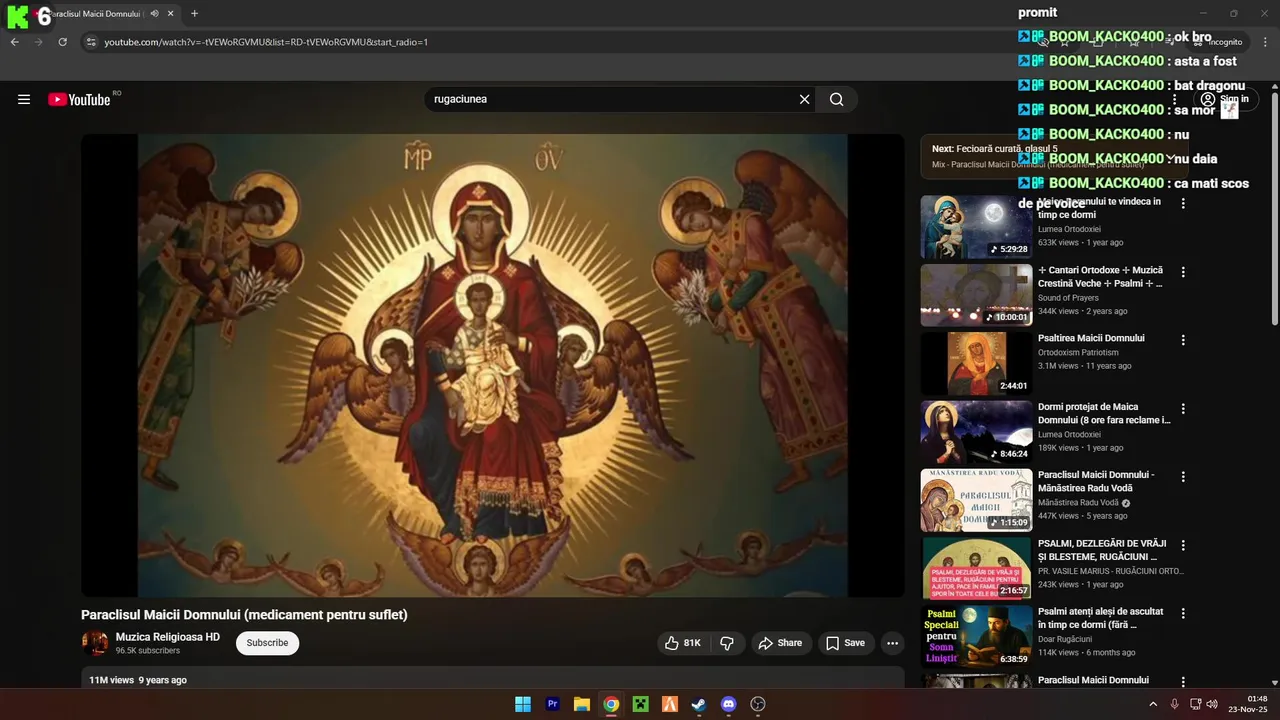Open the YouTube guide hamburger menu

tap(24, 99)
